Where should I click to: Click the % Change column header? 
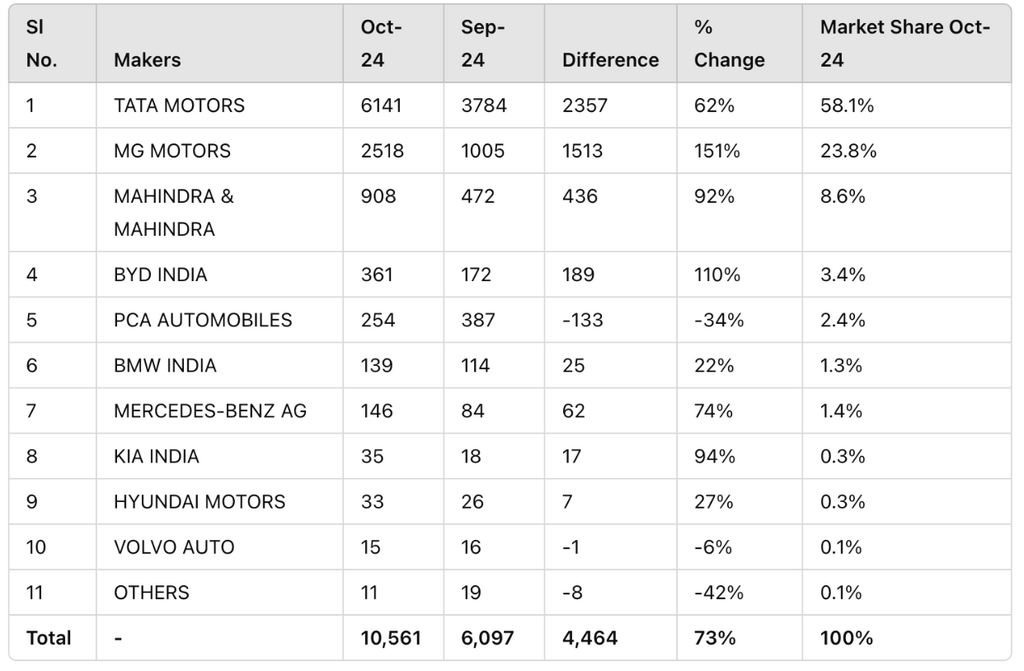tap(729, 43)
